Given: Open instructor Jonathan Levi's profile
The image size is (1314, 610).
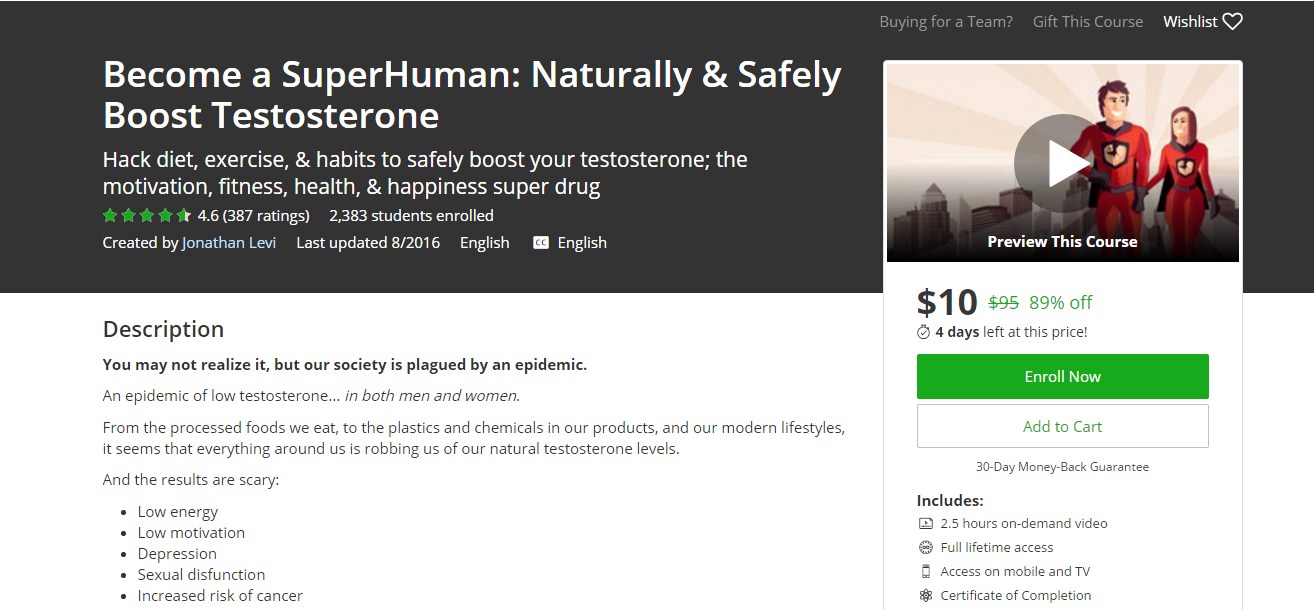Looking at the screenshot, I should 229,243.
